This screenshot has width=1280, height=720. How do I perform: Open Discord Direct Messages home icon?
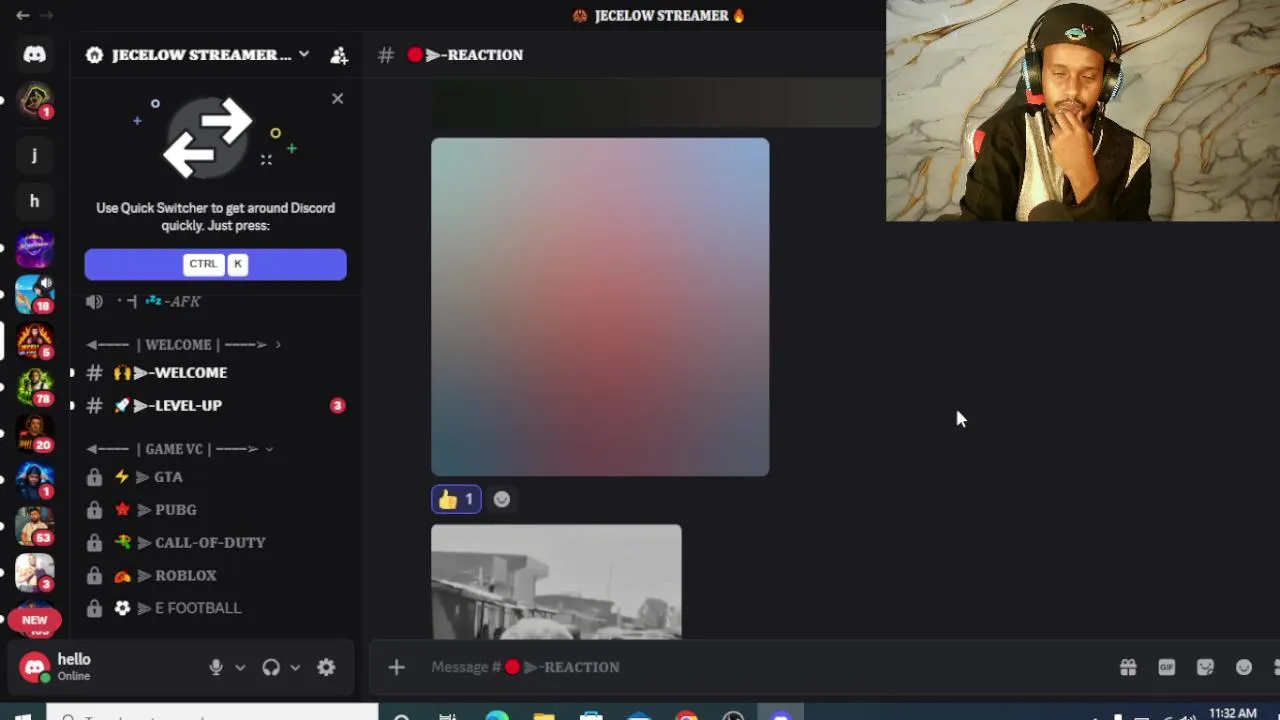(x=35, y=55)
